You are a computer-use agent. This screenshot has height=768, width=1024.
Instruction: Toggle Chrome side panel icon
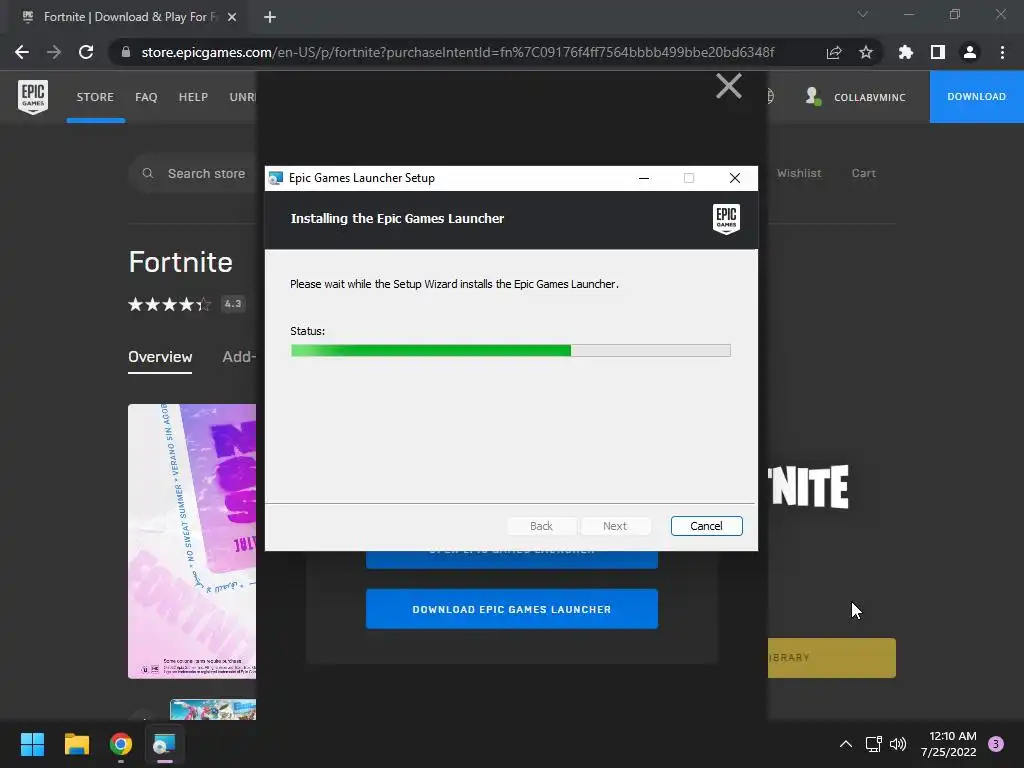pos(938,52)
